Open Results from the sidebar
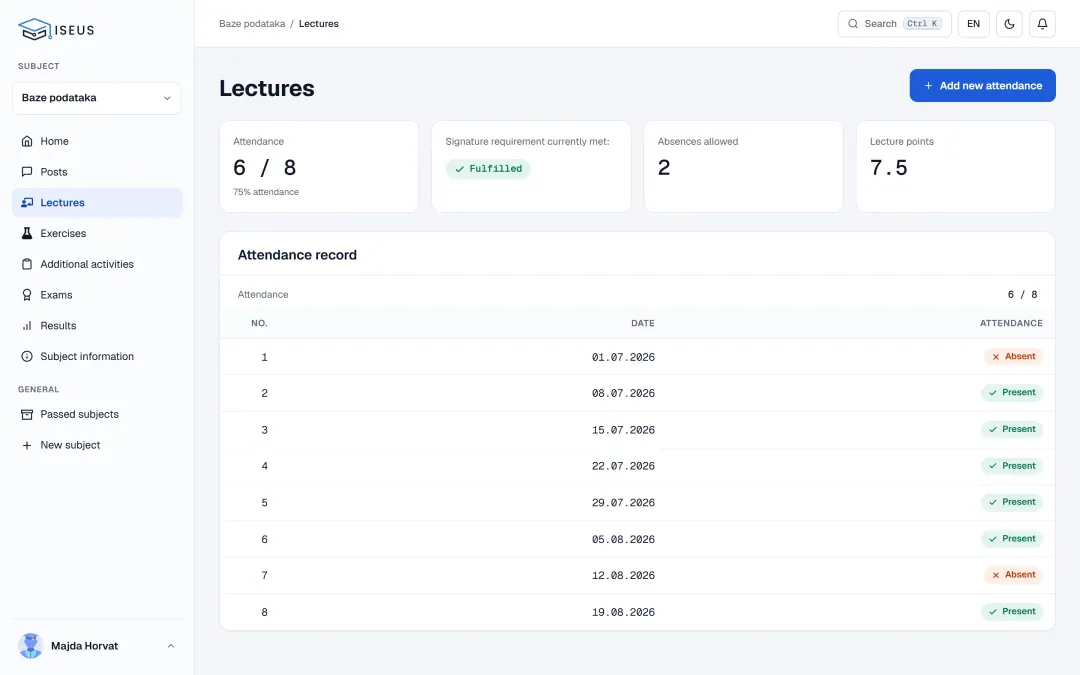Image resolution: width=1080 pixels, height=675 pixels. 97,326
